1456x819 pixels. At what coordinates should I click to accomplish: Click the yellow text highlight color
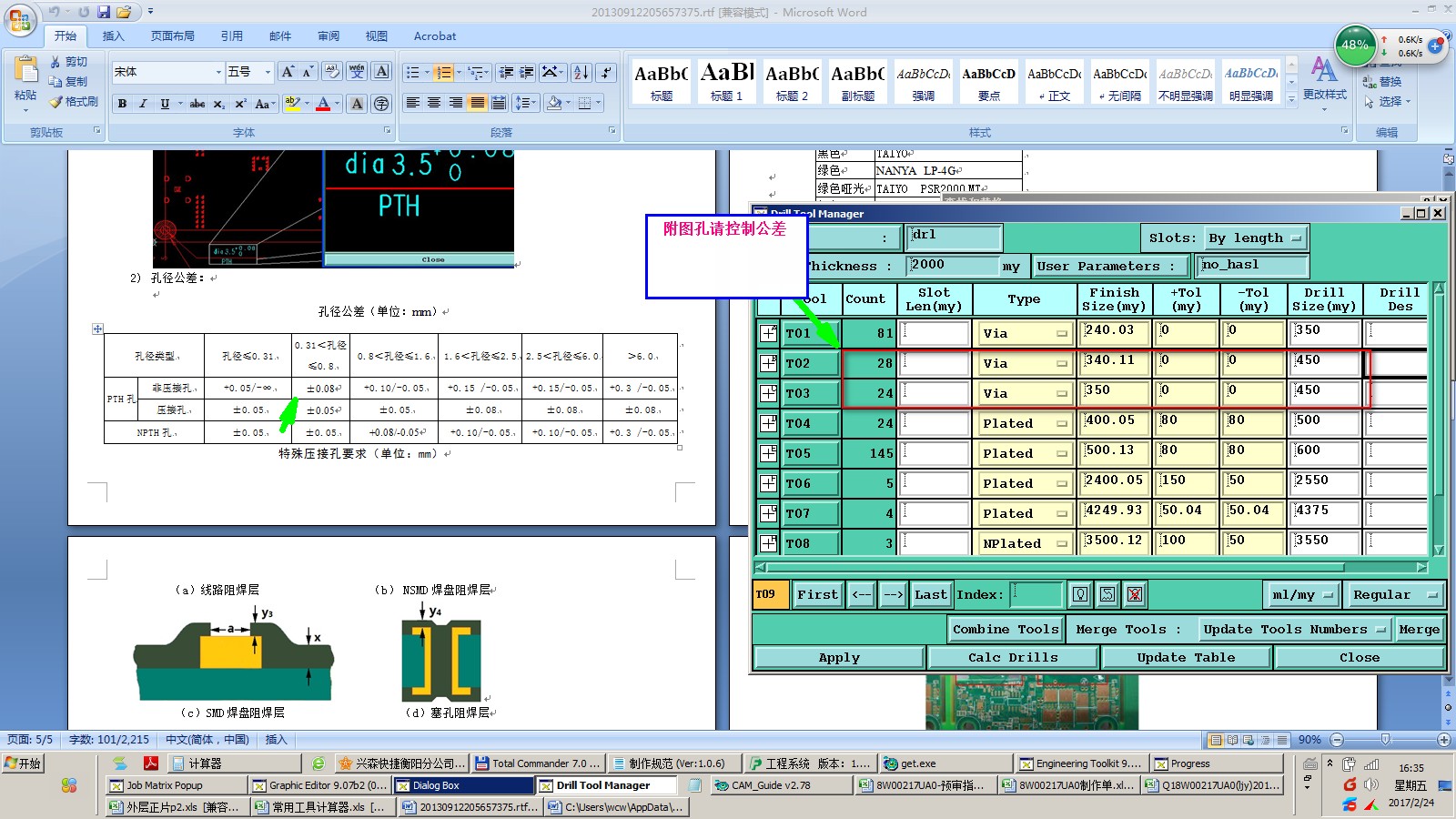292,104
